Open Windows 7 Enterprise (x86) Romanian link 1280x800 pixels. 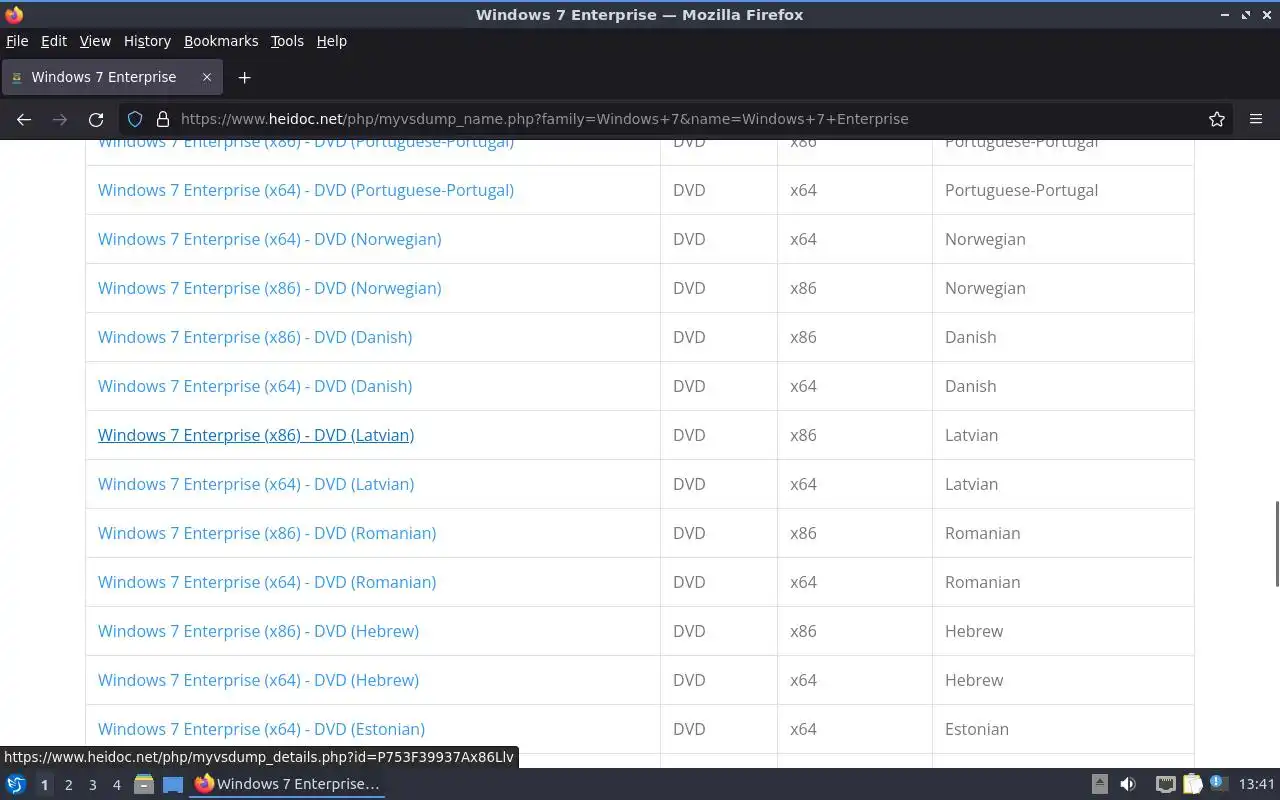pos(267,533)
